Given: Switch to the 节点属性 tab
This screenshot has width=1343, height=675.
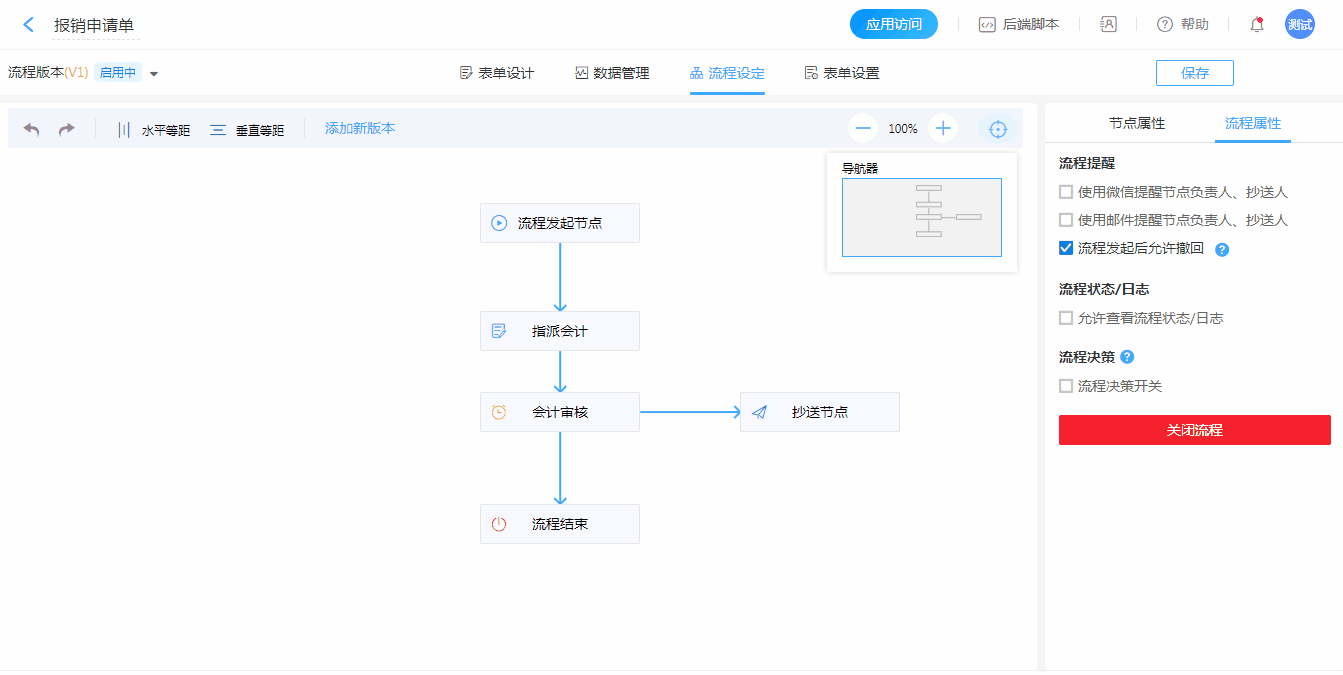Looking at the screenshot, I should [x=1136, y=124].
